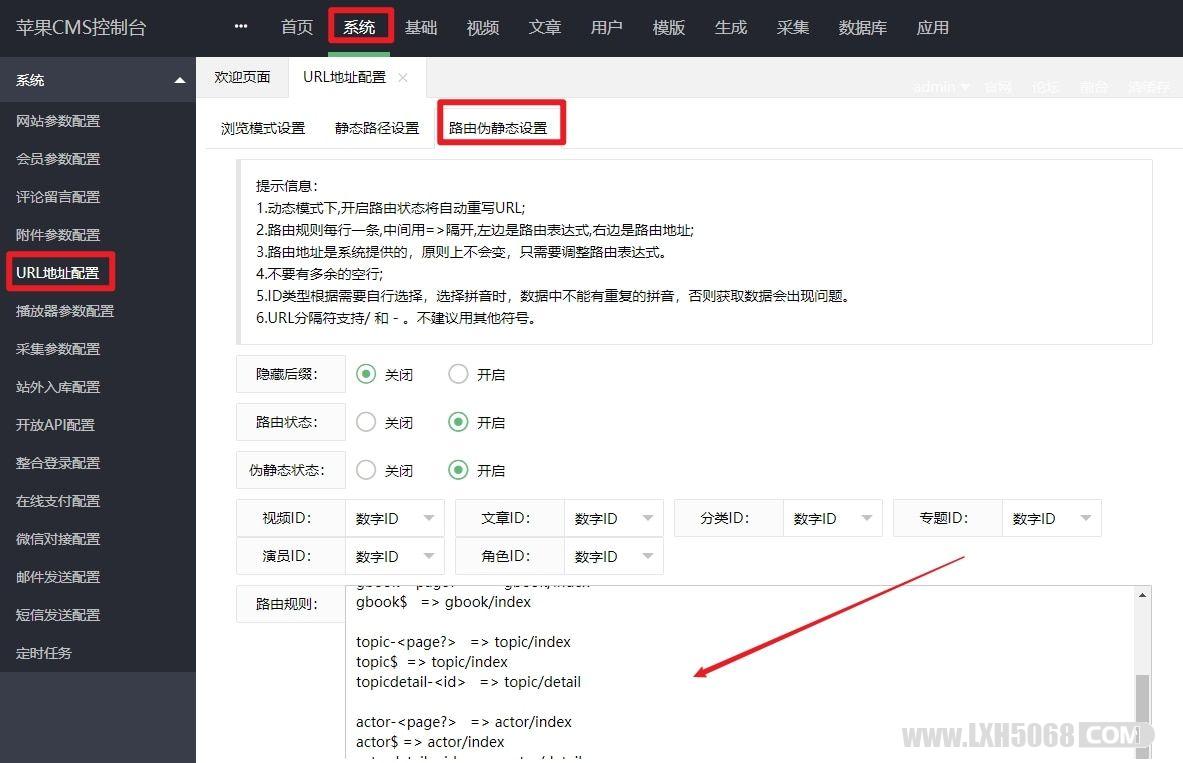Open the admin user dropdown

tap(941, 88)
